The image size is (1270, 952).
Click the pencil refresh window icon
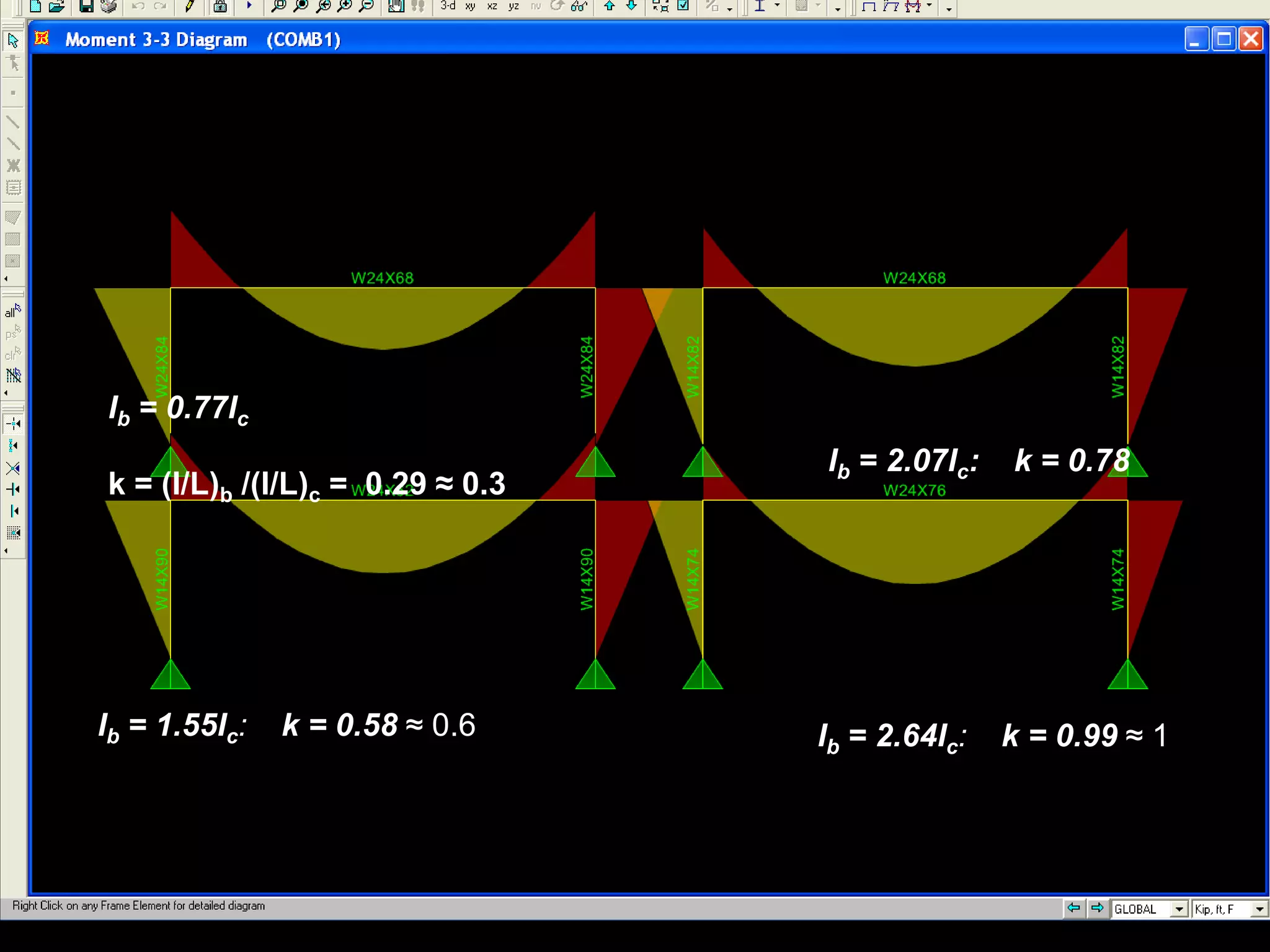pos(190,6)
